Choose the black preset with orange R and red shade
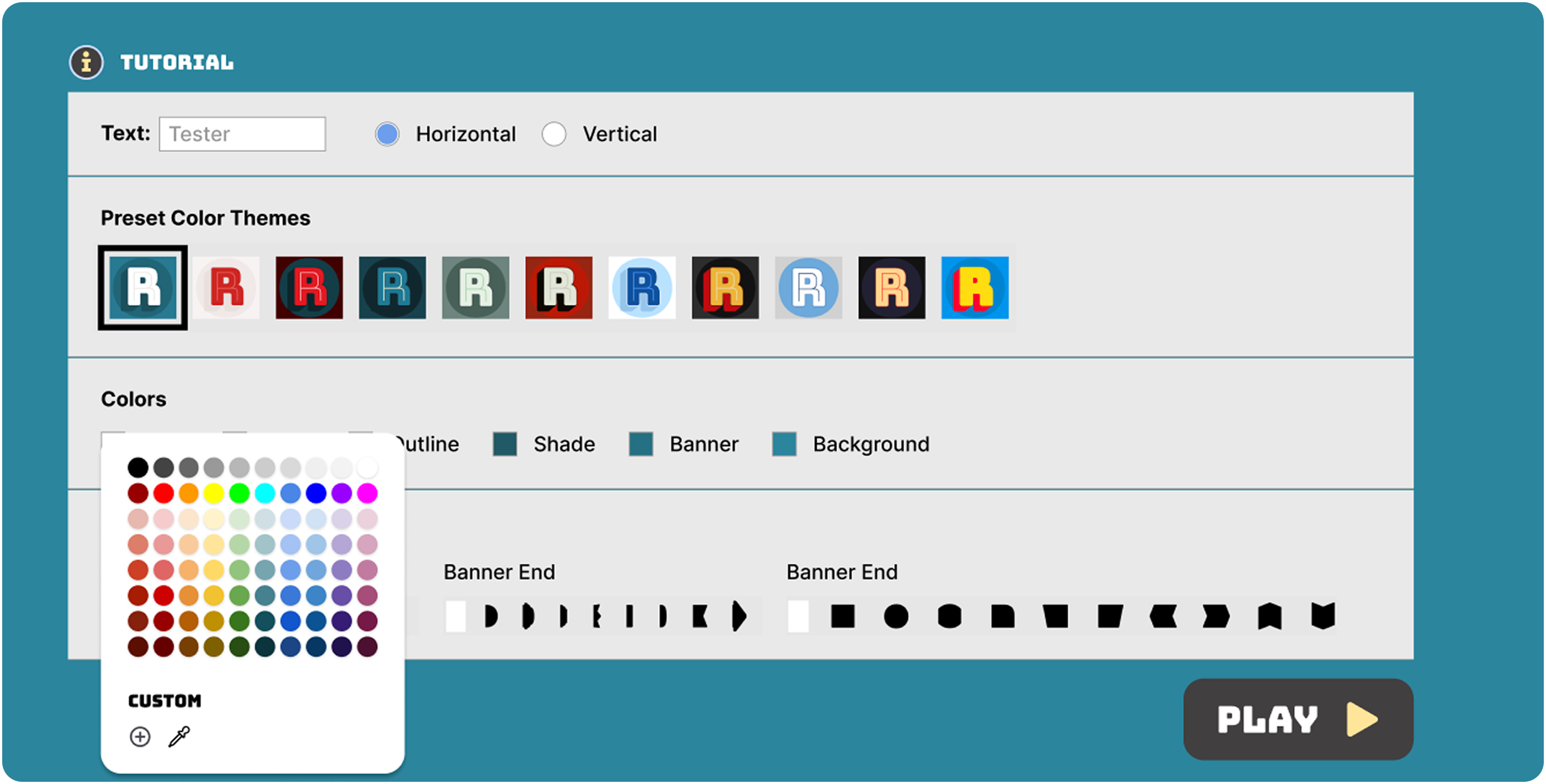The image size is (1546, 784). (726, 288)
